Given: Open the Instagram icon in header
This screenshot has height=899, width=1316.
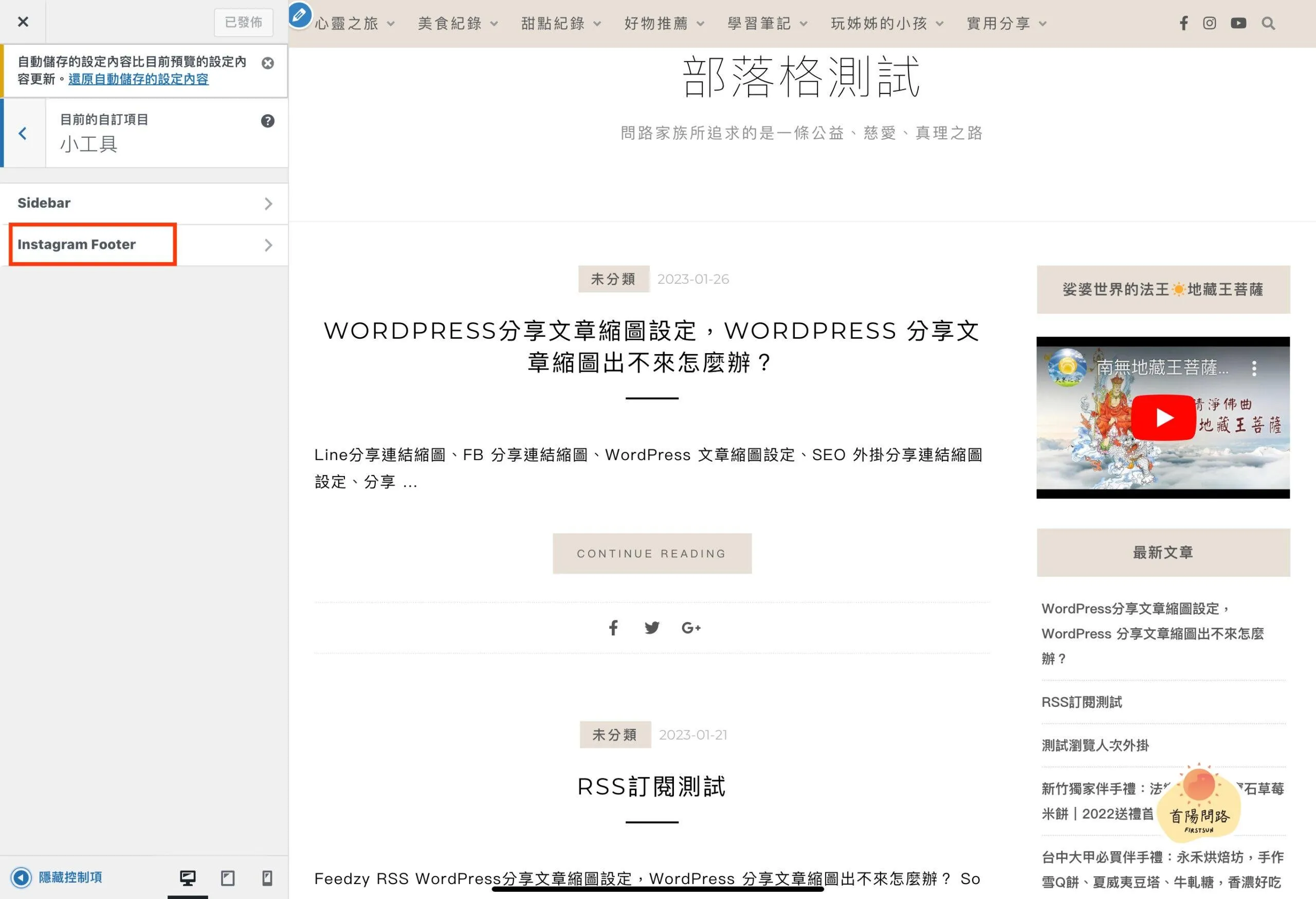Looking at the screenshot, I should (x=1210, y=23).
